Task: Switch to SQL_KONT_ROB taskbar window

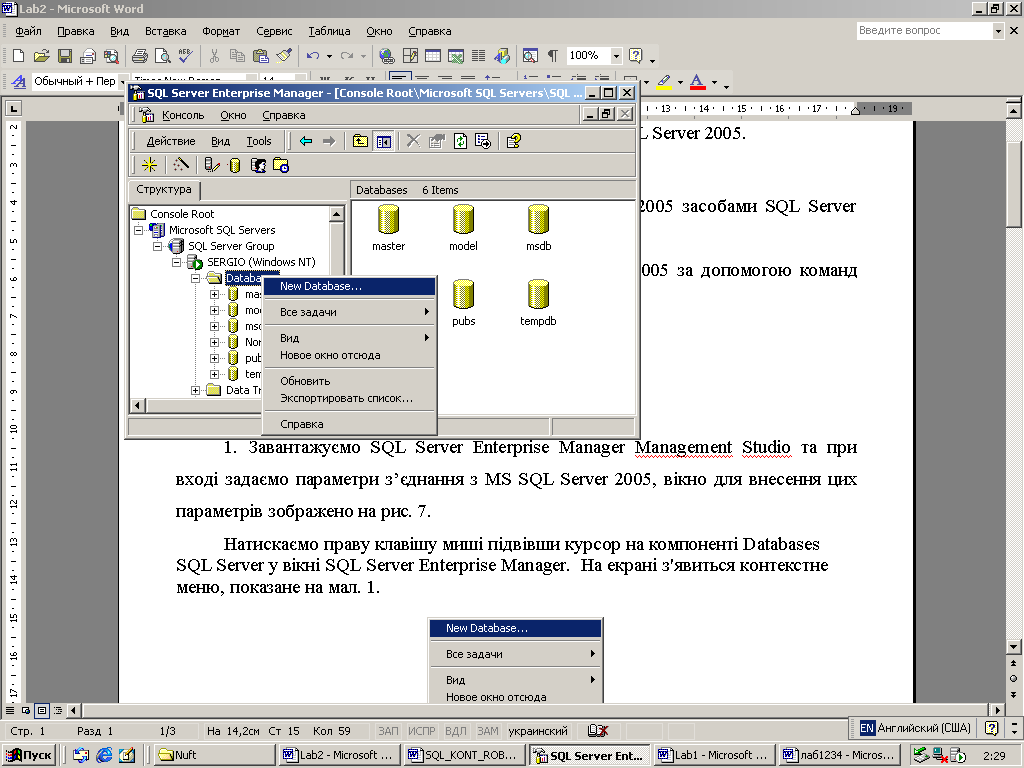Action: click(465, 756)
